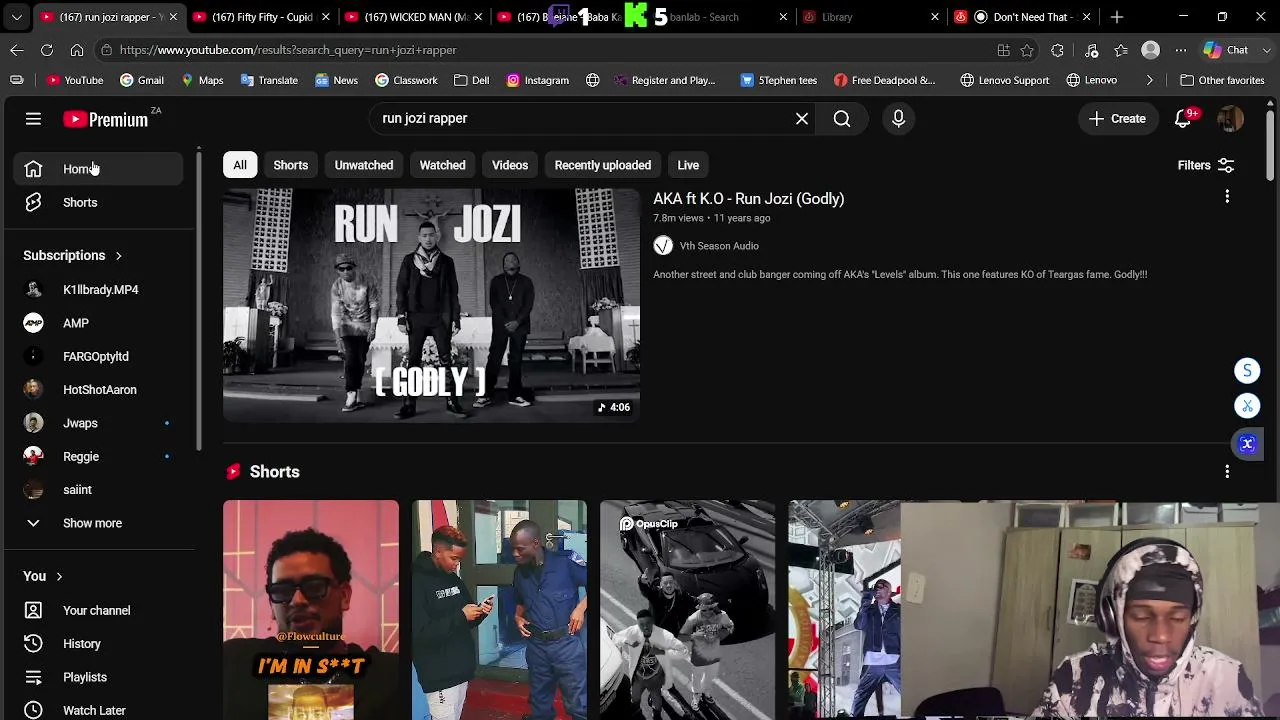
Task: Open Playlists in the sidebar
Action: pos(98,677)
